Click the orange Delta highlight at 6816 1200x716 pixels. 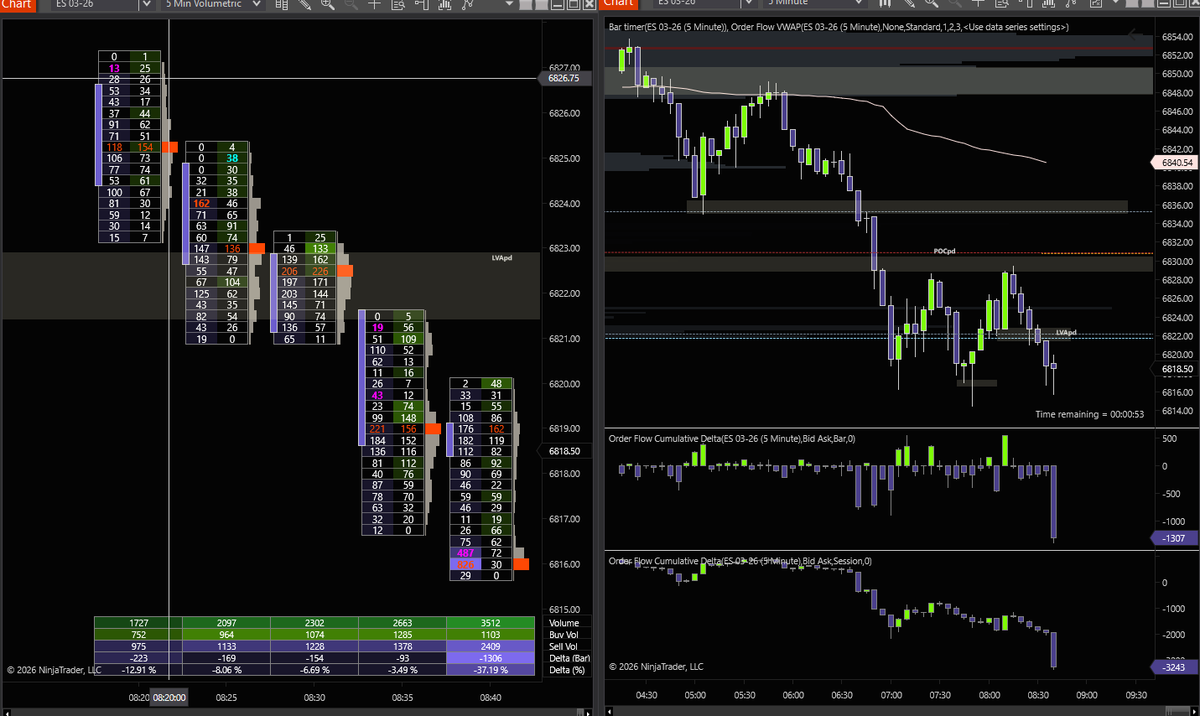click(519, 564)
